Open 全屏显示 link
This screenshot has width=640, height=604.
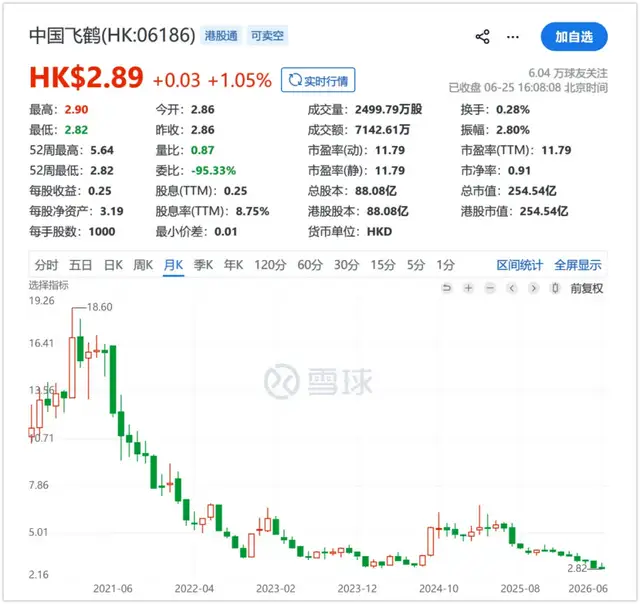coord(578,265)
